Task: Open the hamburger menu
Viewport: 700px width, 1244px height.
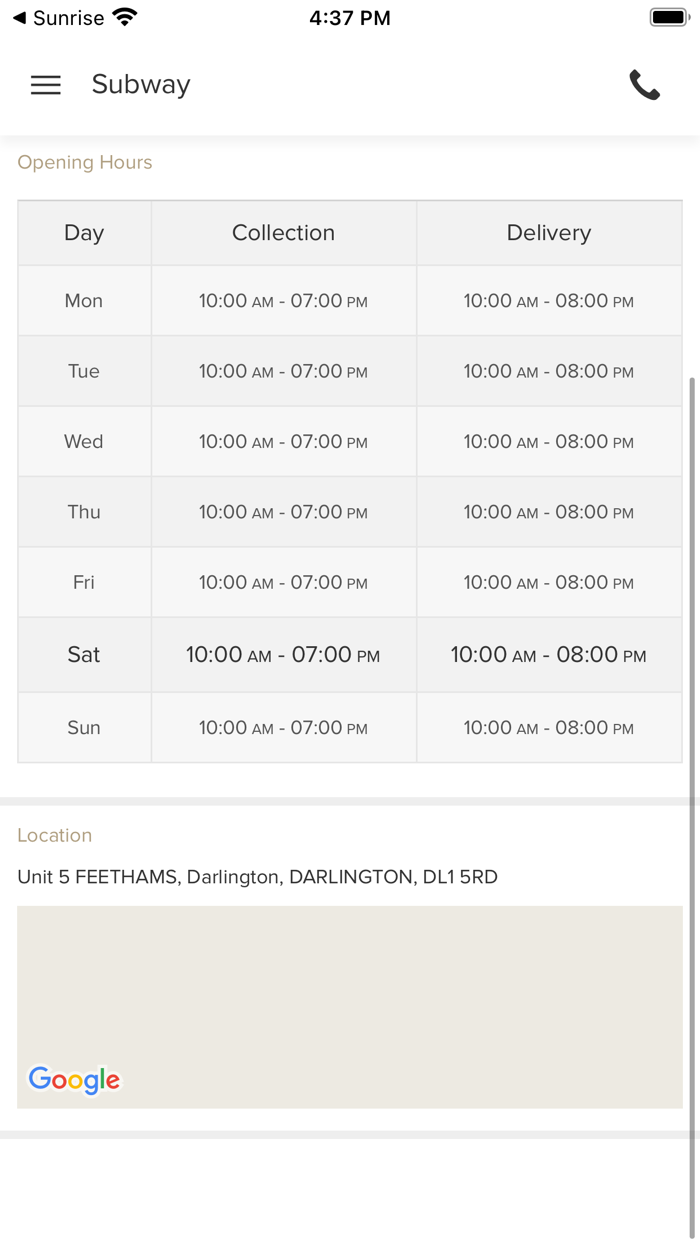Action: click(x=46, y=85)
